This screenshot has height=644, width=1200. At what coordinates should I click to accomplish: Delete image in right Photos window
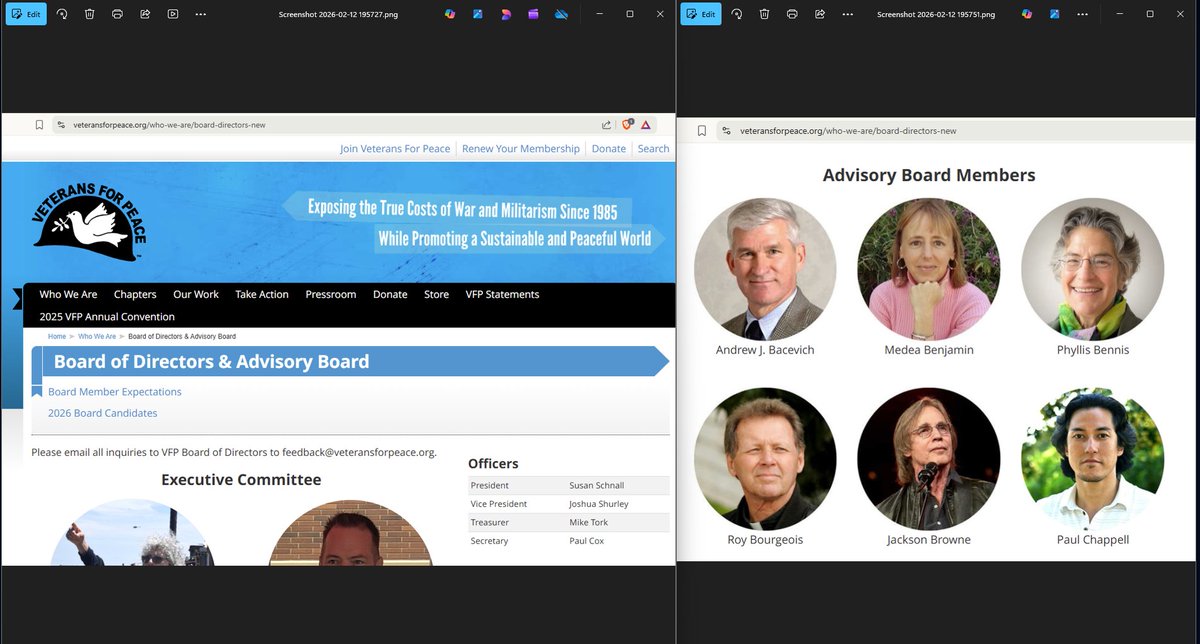764,14
